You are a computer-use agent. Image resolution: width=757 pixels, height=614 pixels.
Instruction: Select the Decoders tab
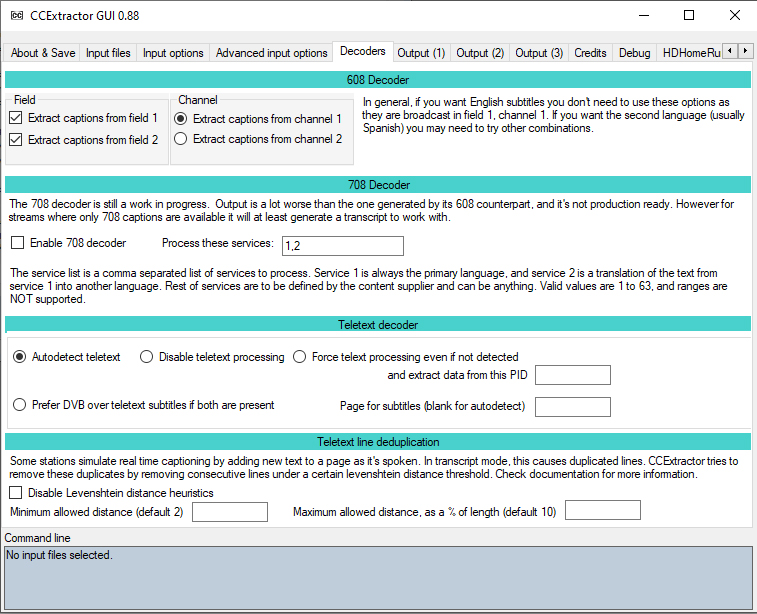[x=363, y=51]
